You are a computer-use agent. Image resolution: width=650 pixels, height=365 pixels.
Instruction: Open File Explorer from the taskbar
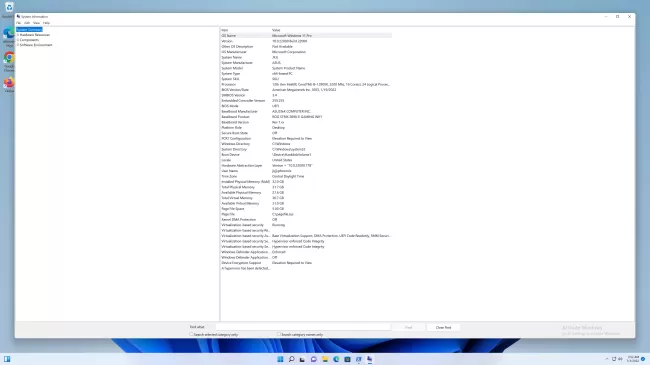[x=325, y=359]
